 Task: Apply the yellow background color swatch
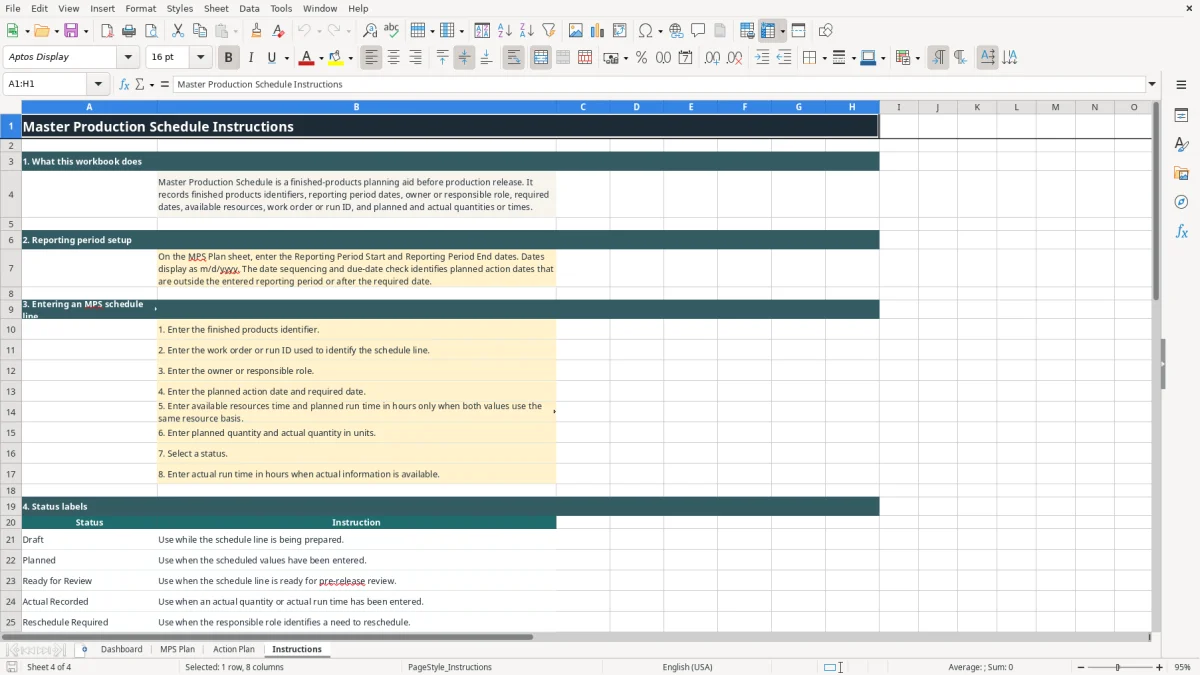coord(337,58)
